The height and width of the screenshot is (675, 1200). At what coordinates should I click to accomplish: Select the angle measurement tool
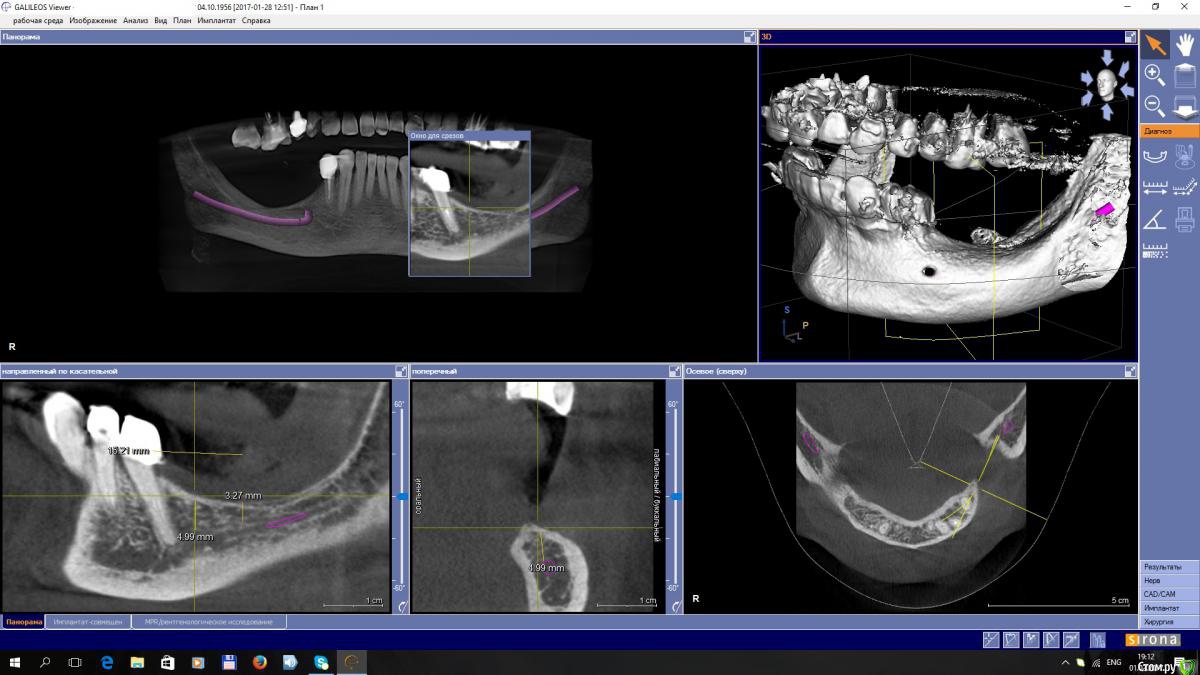tap(1155, 218)
